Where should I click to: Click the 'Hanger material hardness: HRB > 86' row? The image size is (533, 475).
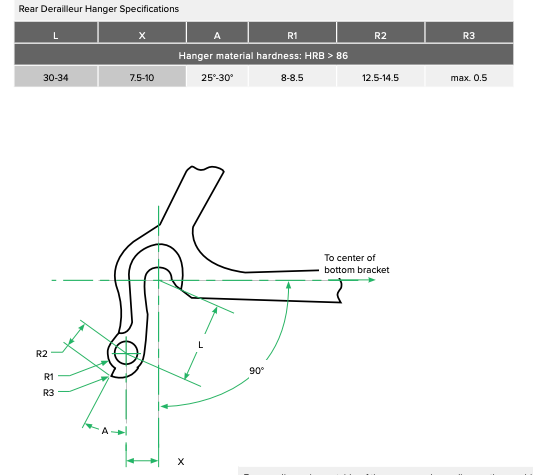click(264, 55)
